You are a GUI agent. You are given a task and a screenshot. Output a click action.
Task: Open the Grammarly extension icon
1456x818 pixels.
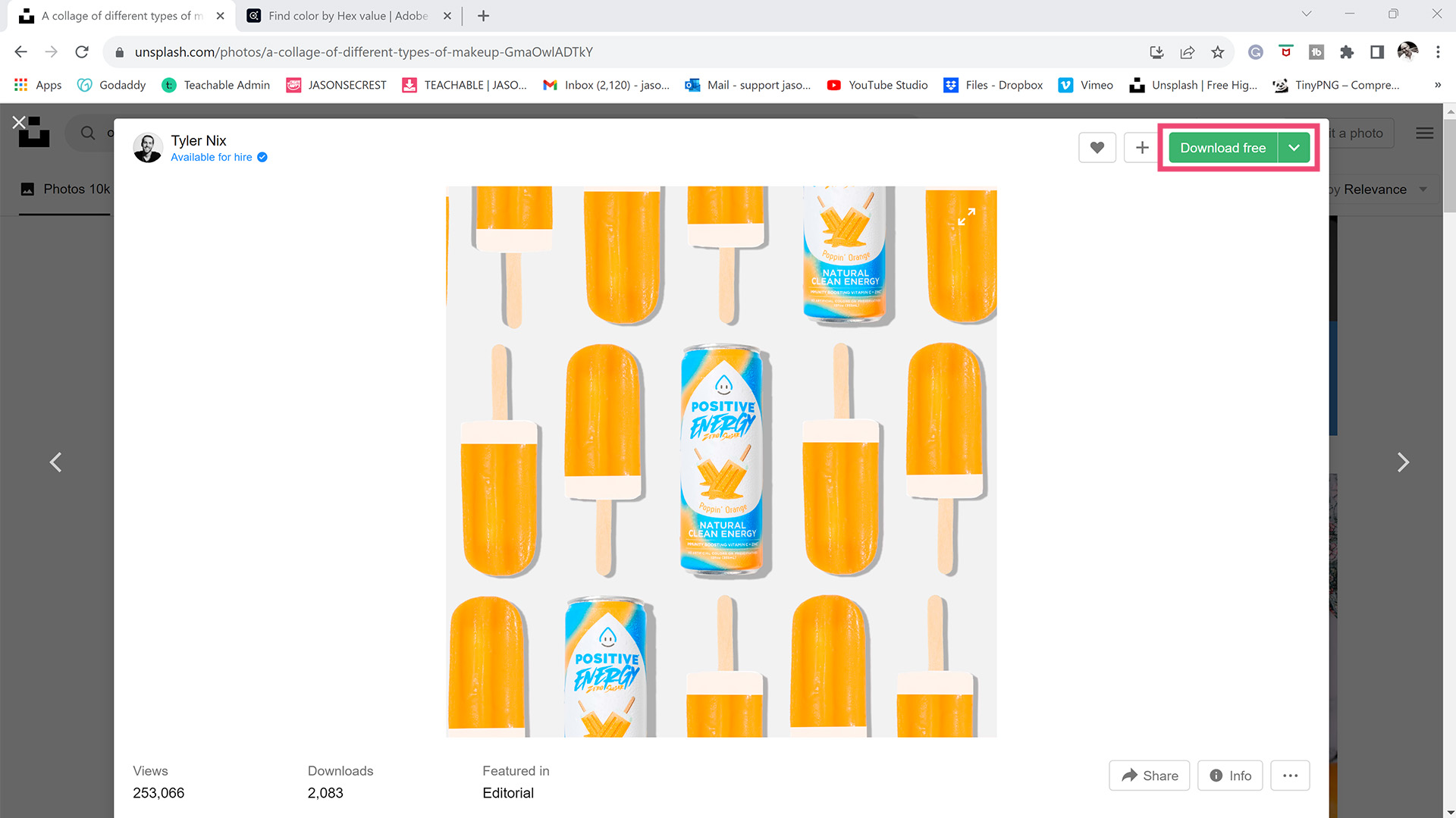(x=1256, y=52)
